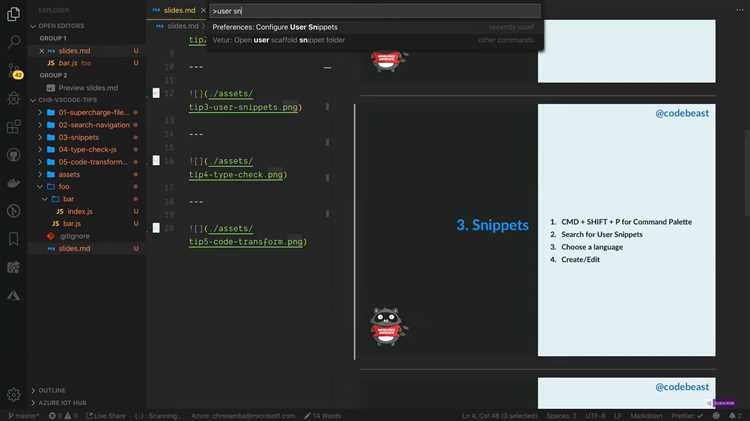Open .gitignore file in explorer
750x421 pixels.
tap(76, 236)
